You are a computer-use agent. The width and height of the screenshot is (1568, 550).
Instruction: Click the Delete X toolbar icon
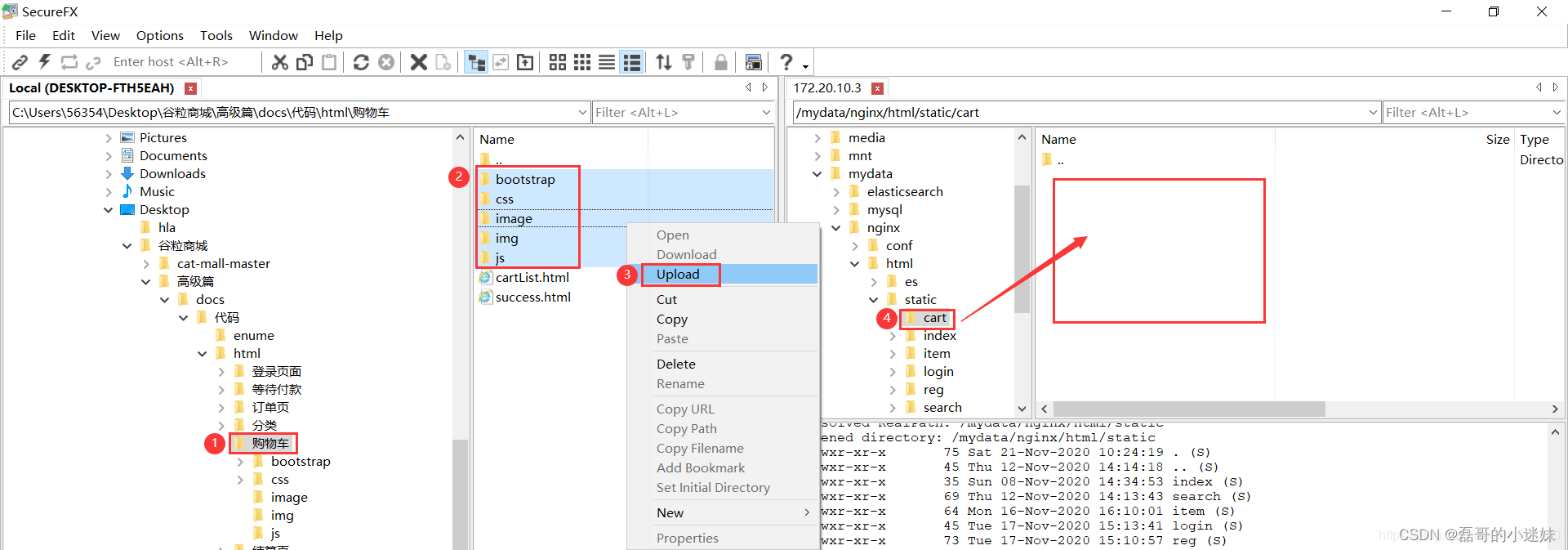419,62
